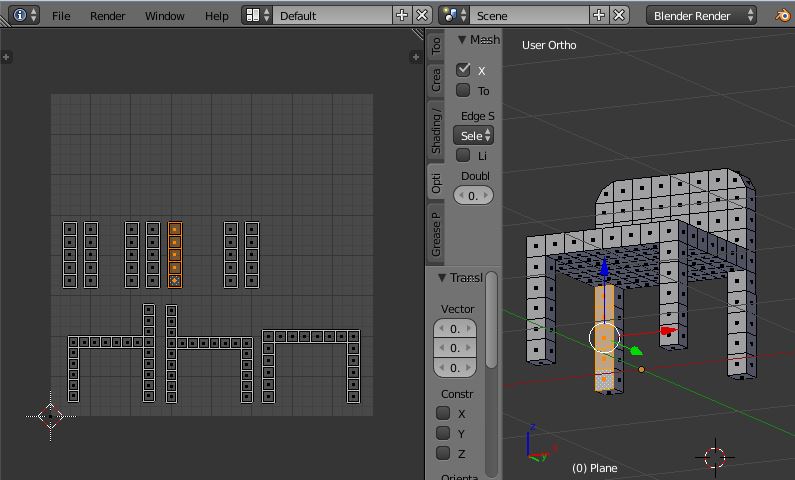Screen dimensions: 795x480
Task: Switch to the Options tab
Action: (x=436, y=182)
